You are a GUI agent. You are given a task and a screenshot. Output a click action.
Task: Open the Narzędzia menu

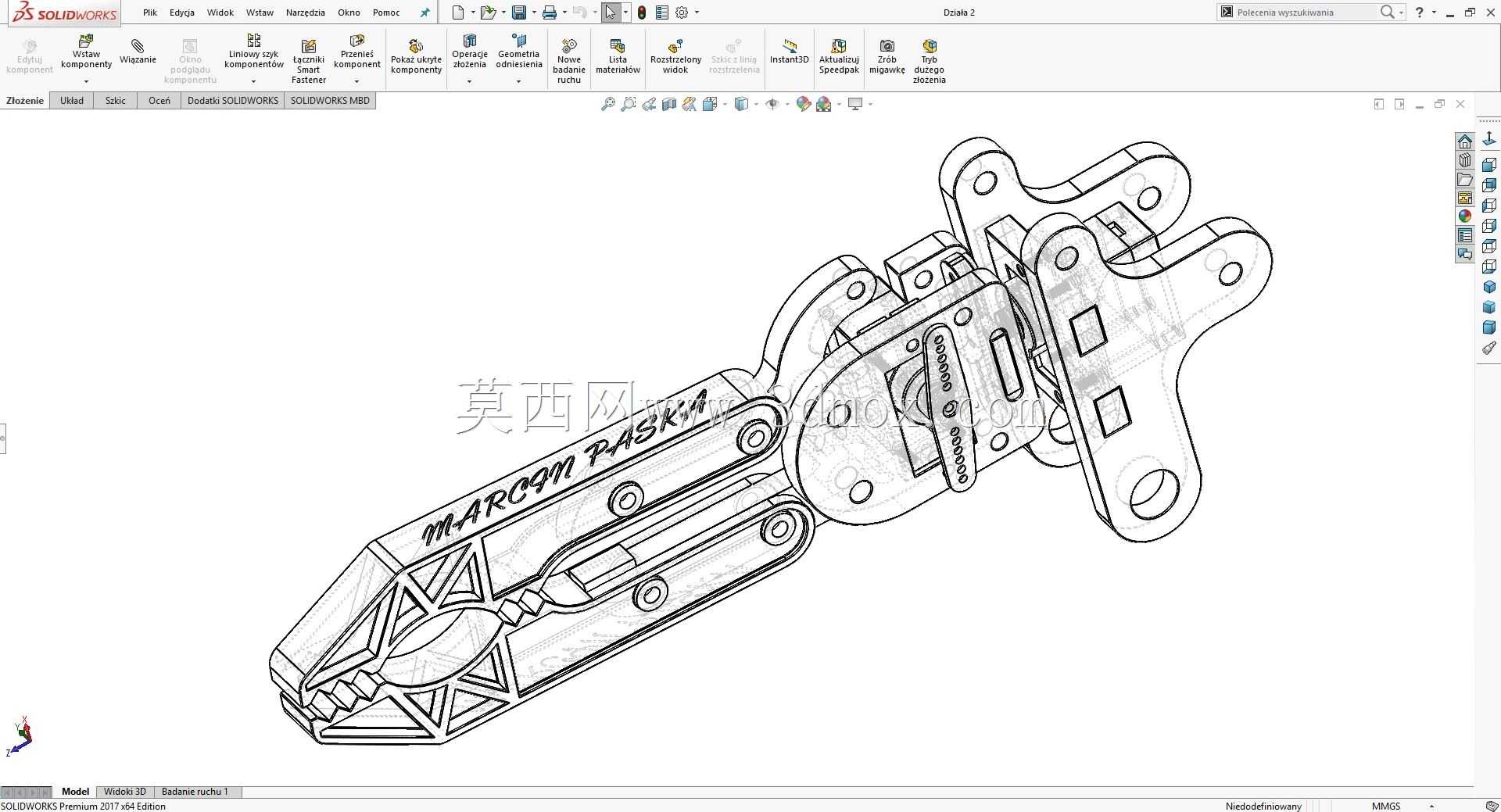[306, 13]
